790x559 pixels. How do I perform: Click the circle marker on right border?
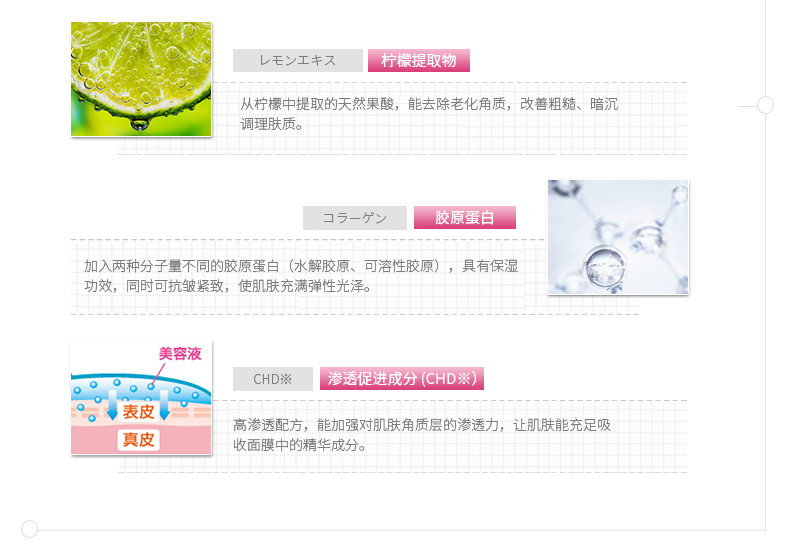[765, 105]
